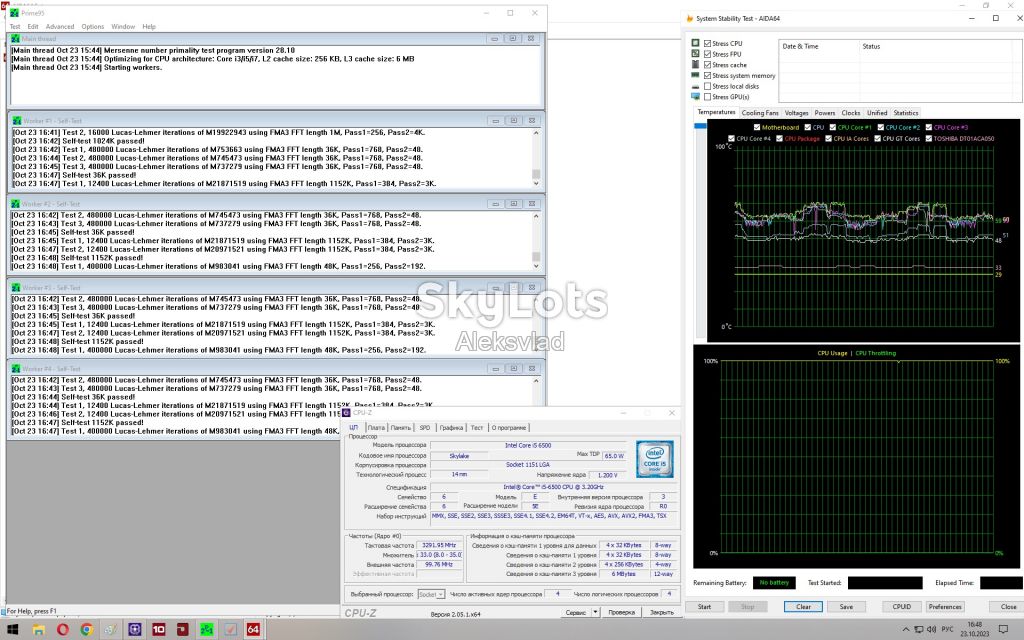Click the Закрыть button in CPU-Z
Screen dimensions: 1024x640
tap(662, 613)
